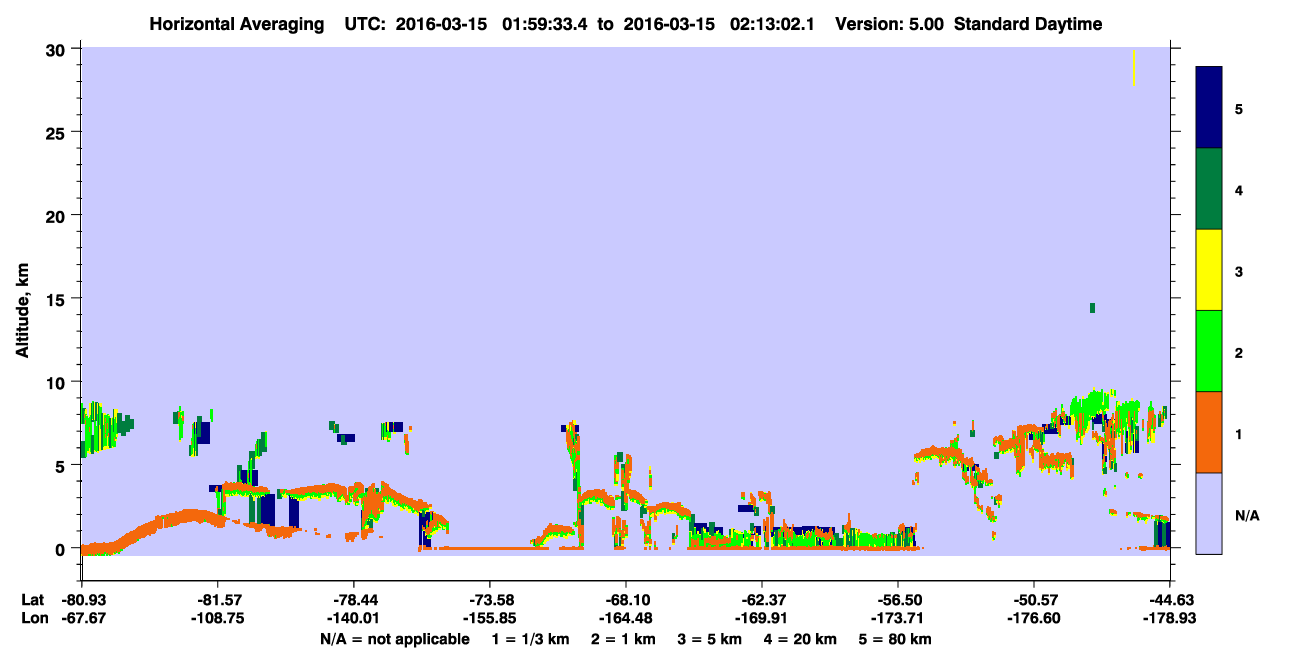This screenshot has width=1300, height=667.
Task: Click the legend text '2 = 1 km'
Action: click(x=623, y=639)
